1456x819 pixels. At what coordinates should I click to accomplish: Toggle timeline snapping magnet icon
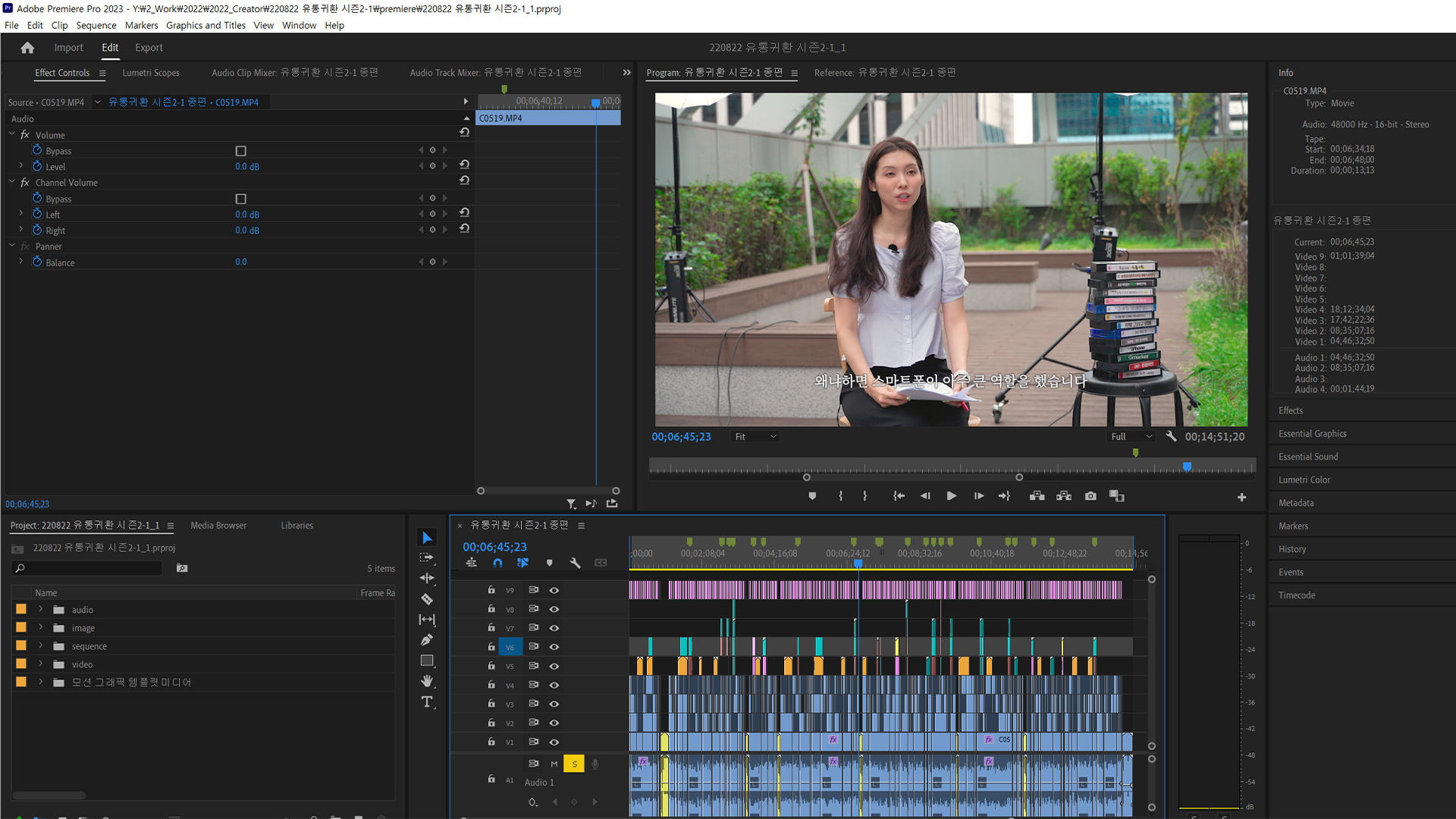pyautogui.click(x=497, y=563)
